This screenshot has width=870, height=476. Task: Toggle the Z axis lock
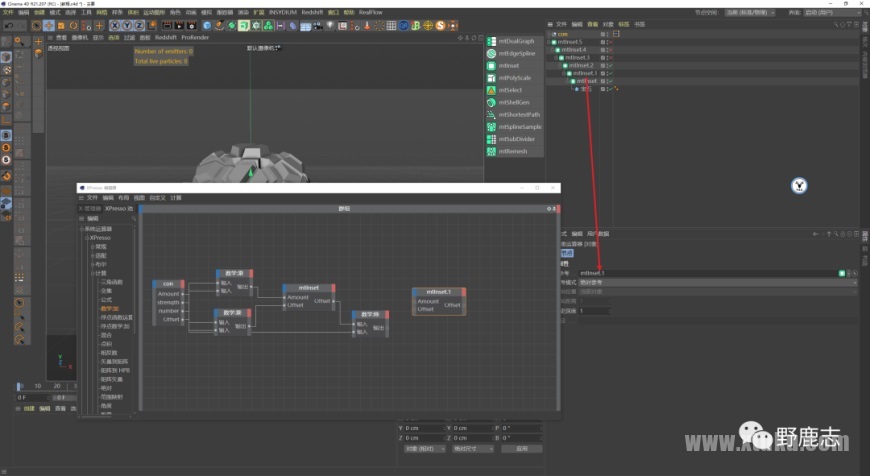[139, 26]
